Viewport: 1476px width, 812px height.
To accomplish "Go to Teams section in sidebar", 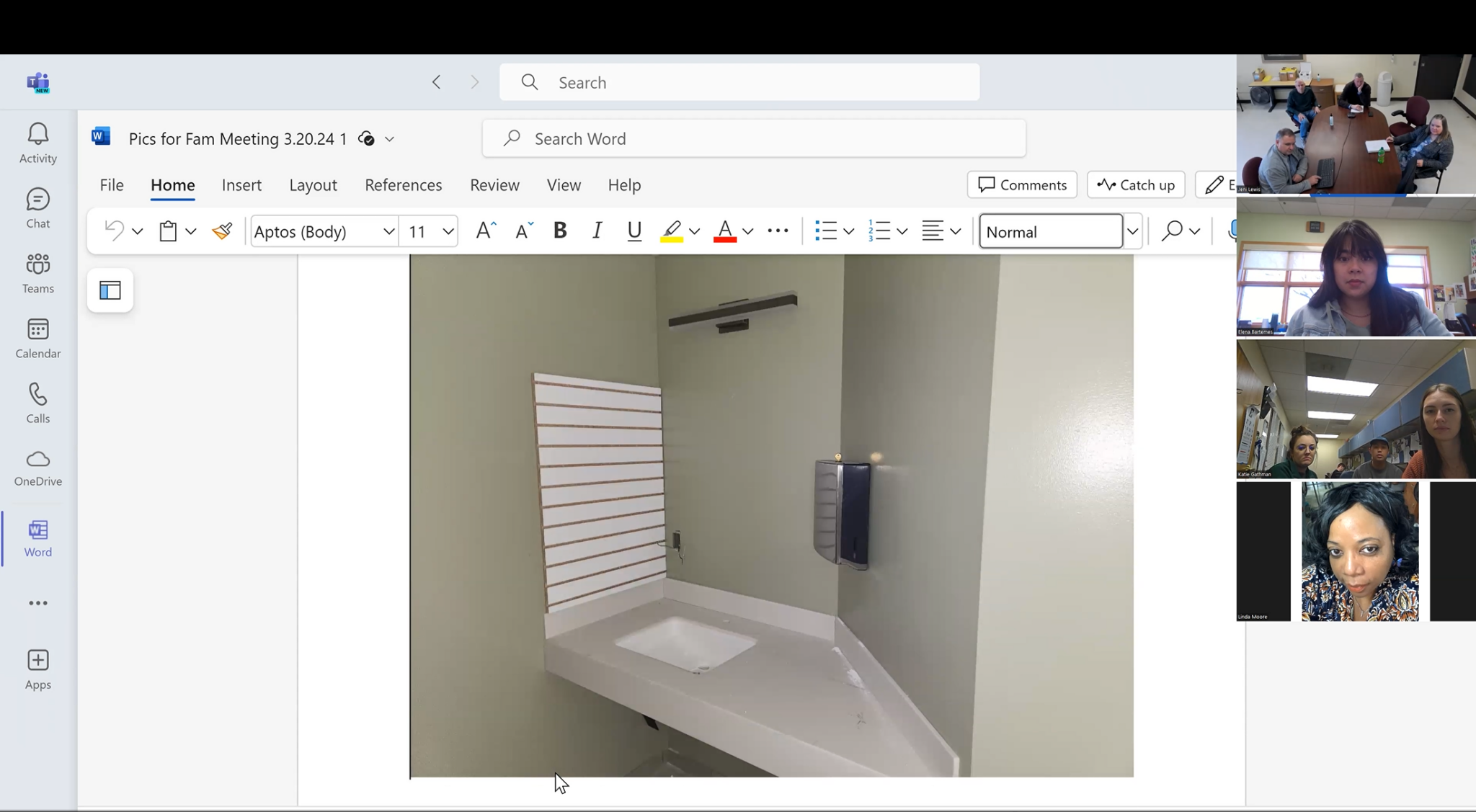I will tap(38, 273).
